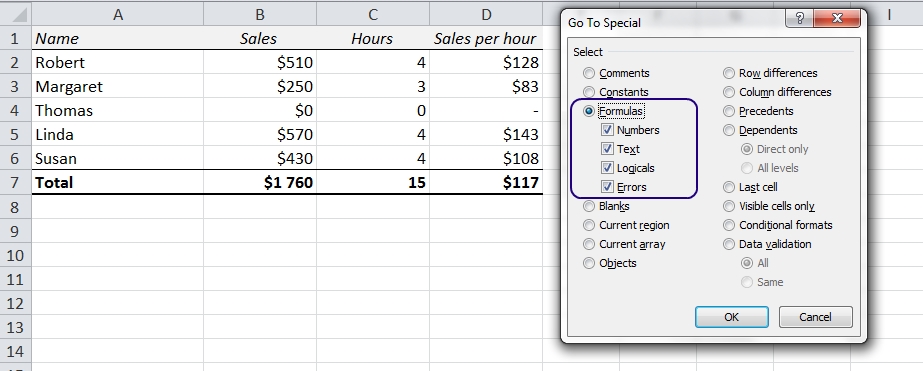The height and width of the screenshot is (371, 923).
Task: Select row 7 header
Action: [x=16, y=183]
